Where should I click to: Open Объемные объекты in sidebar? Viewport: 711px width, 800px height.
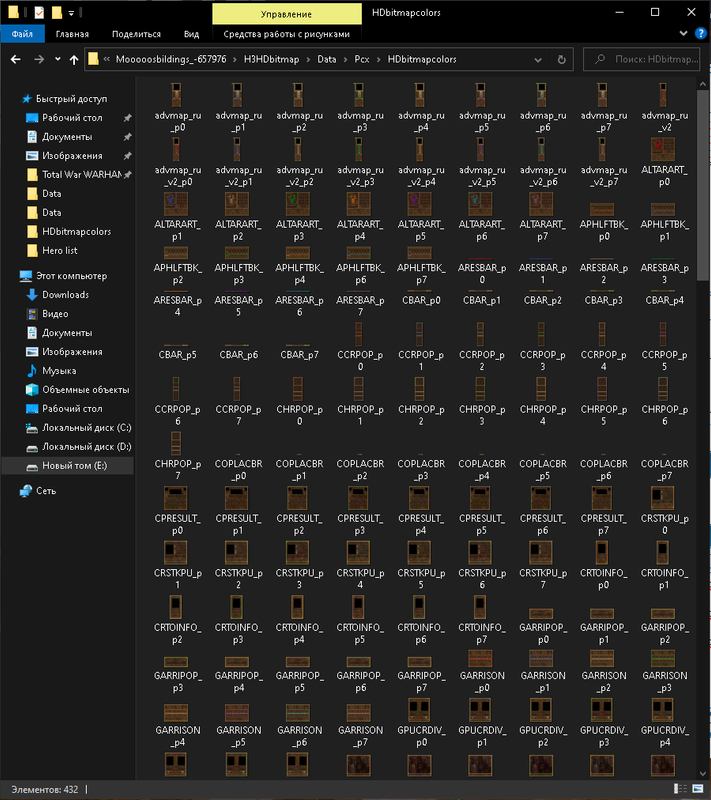pyautogui.click(x=85, y=390)
